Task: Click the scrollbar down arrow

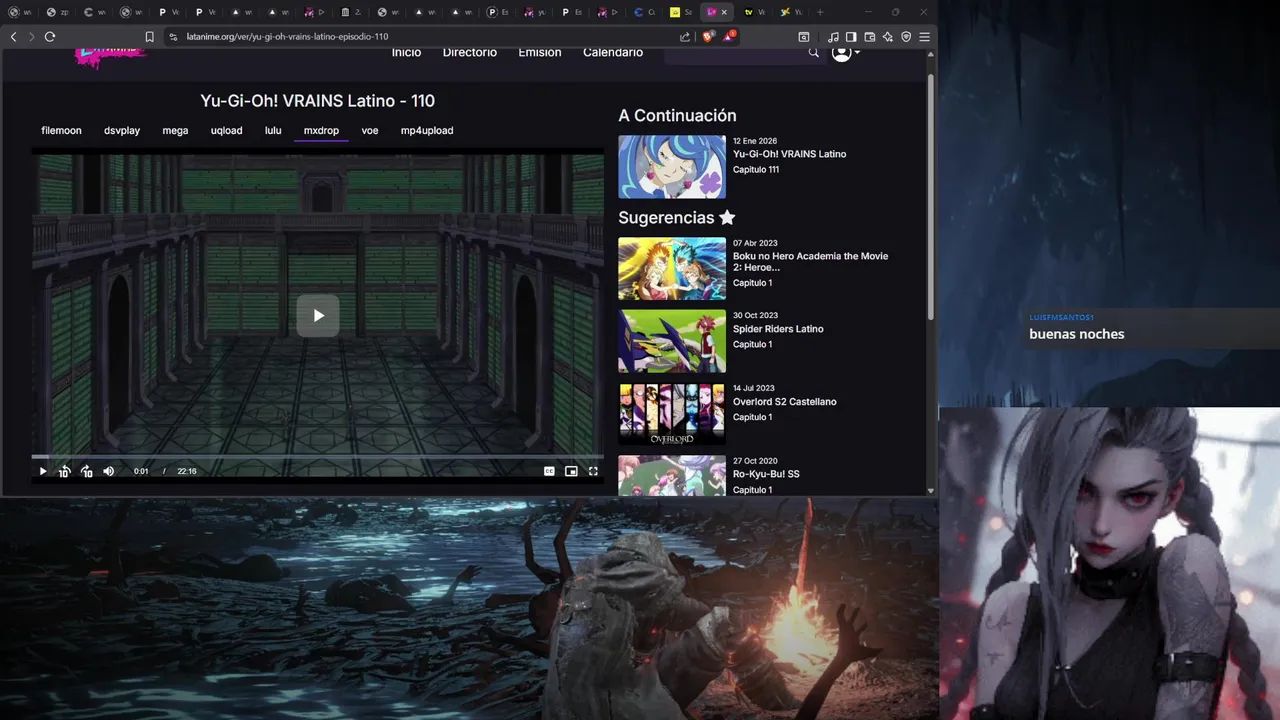Action: pos(931,490)
